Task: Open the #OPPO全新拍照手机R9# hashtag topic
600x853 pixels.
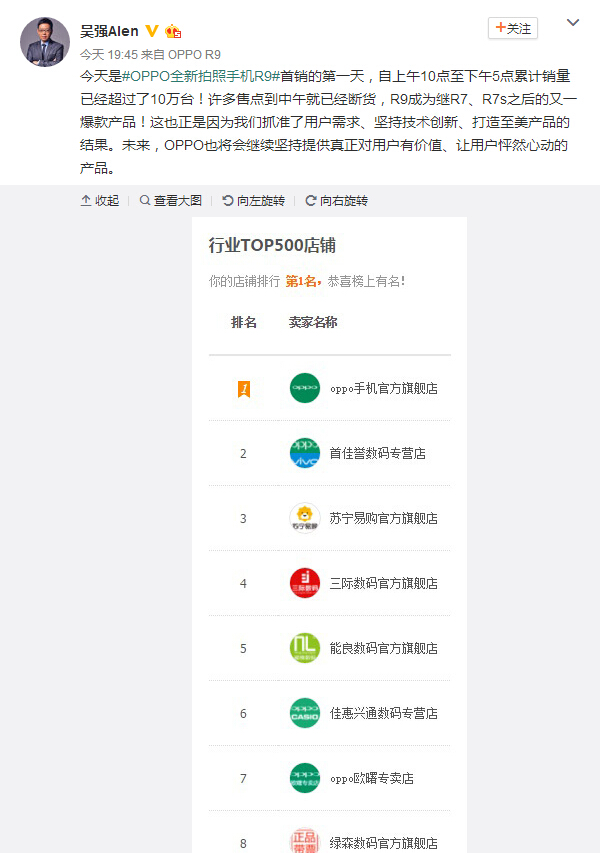Action: coord(201,76)
